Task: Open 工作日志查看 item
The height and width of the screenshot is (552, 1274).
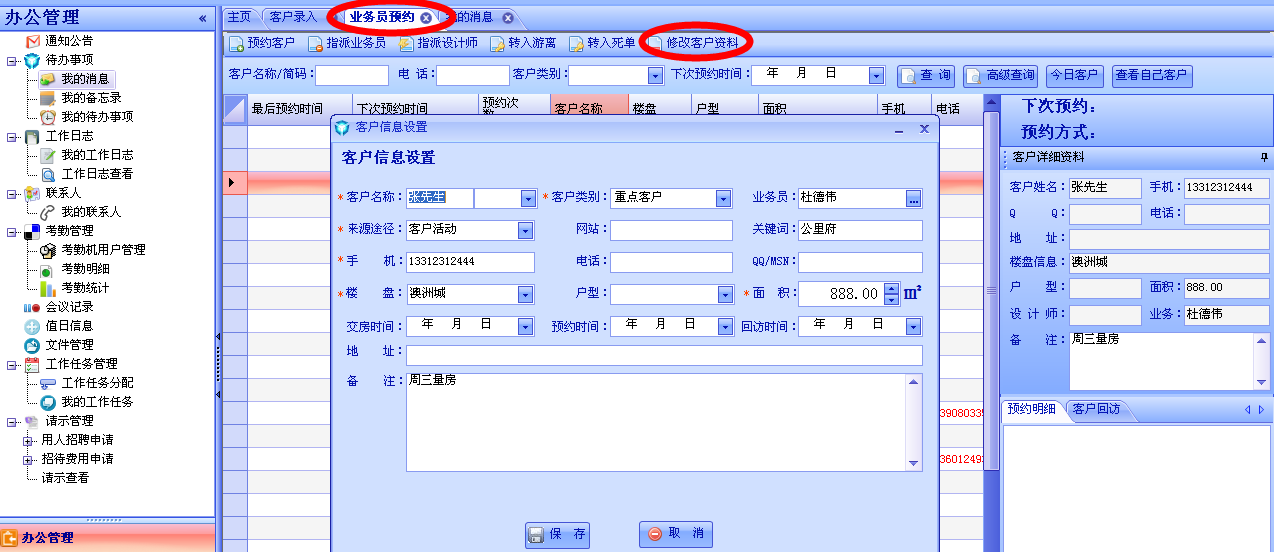Action: [x=96, y=174]
